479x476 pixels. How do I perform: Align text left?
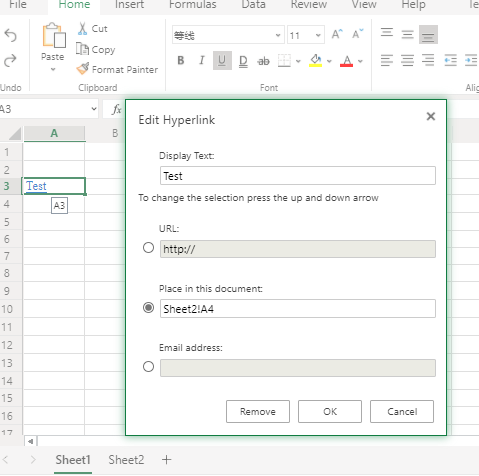(x=387, y=61)
